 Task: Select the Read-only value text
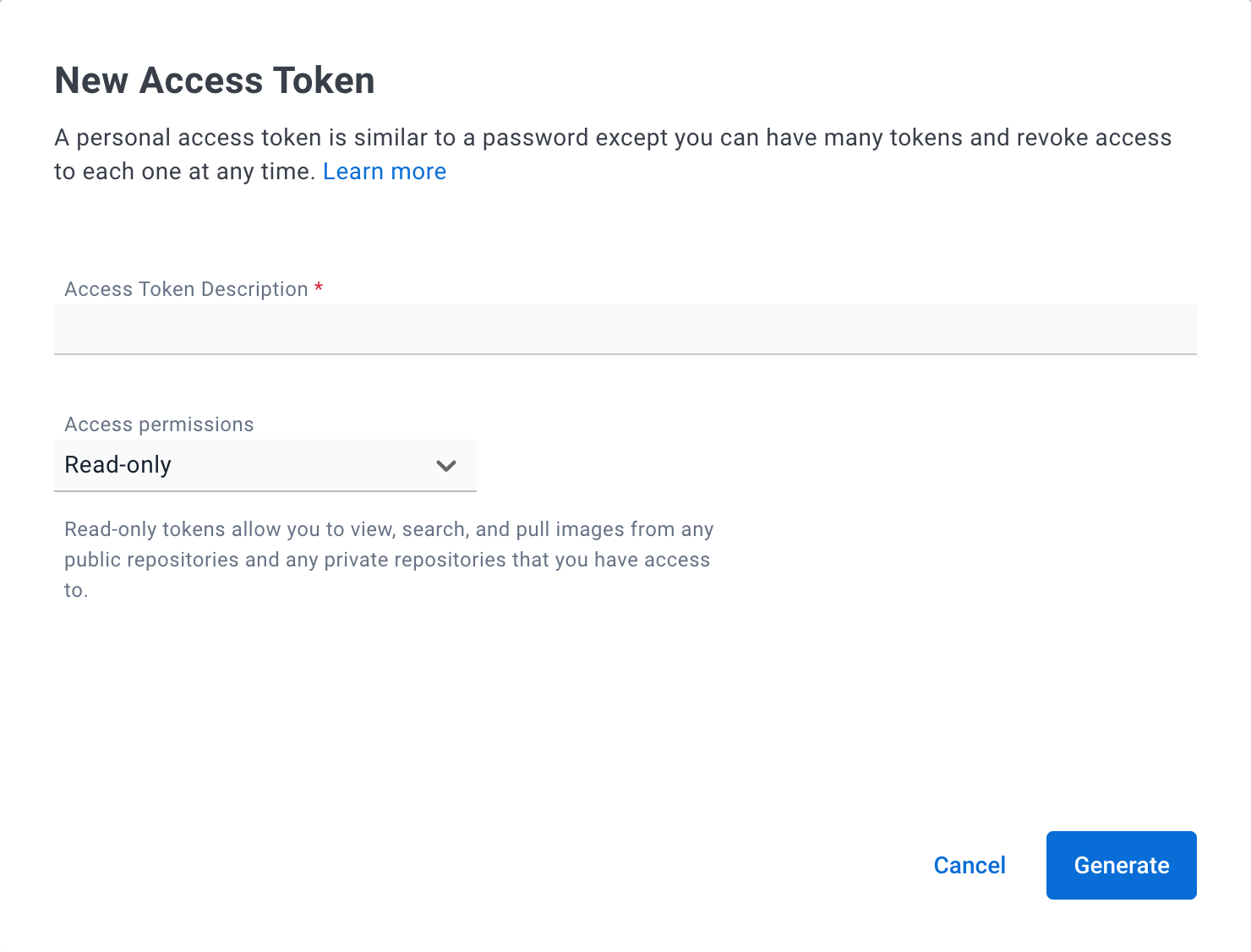pyautogui.click(x=118, y=465)
